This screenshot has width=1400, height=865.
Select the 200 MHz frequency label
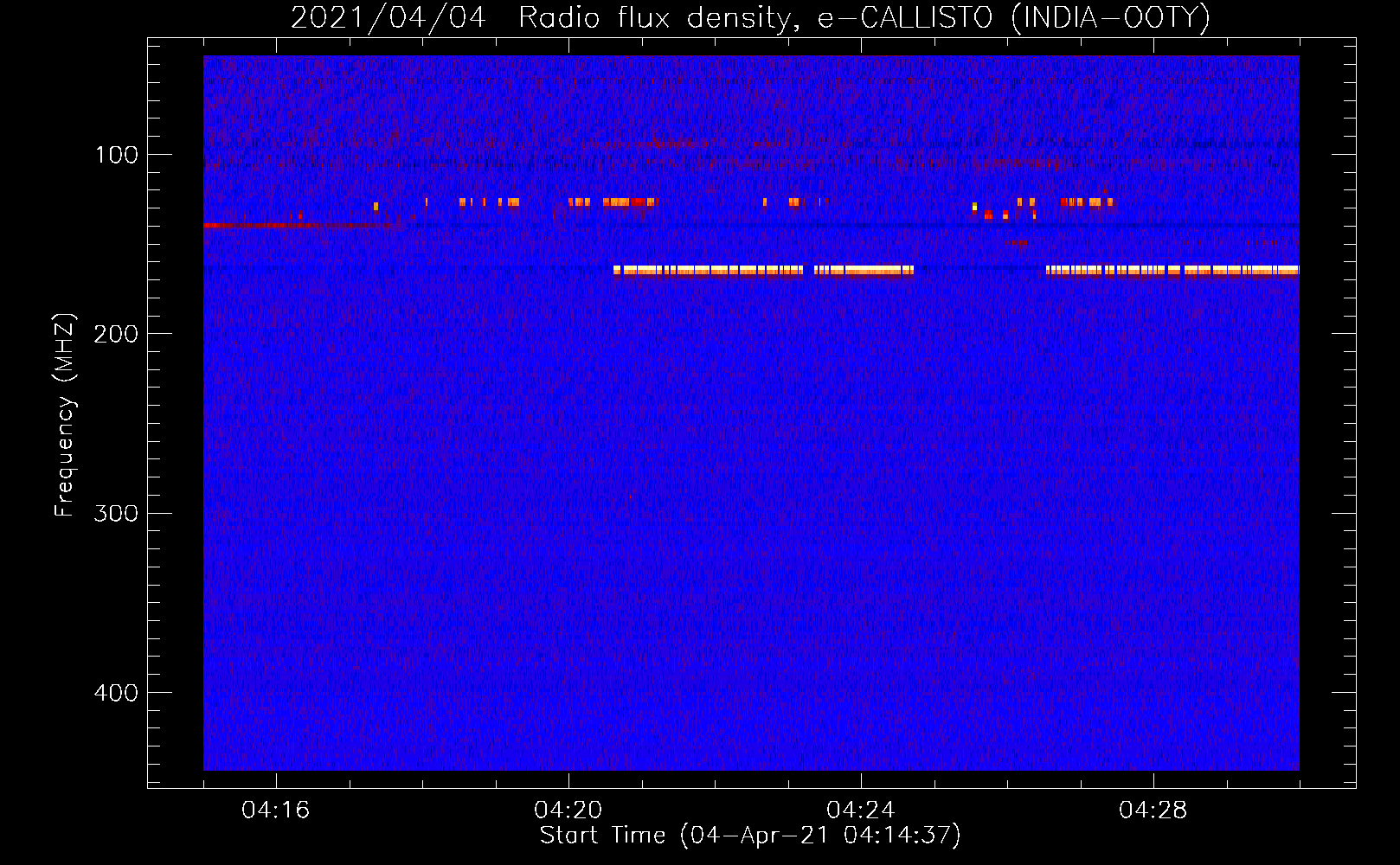[116, 334]
